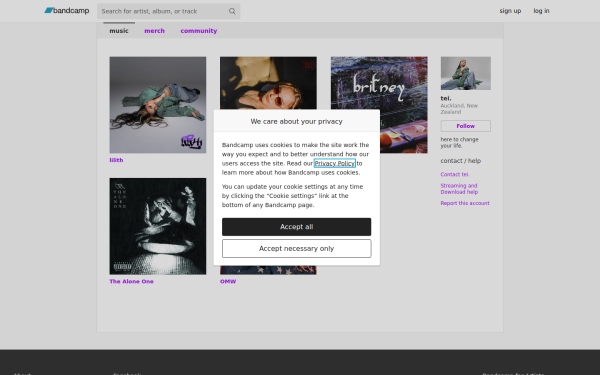
Task: Select the music tab
Action: point(119,31)
